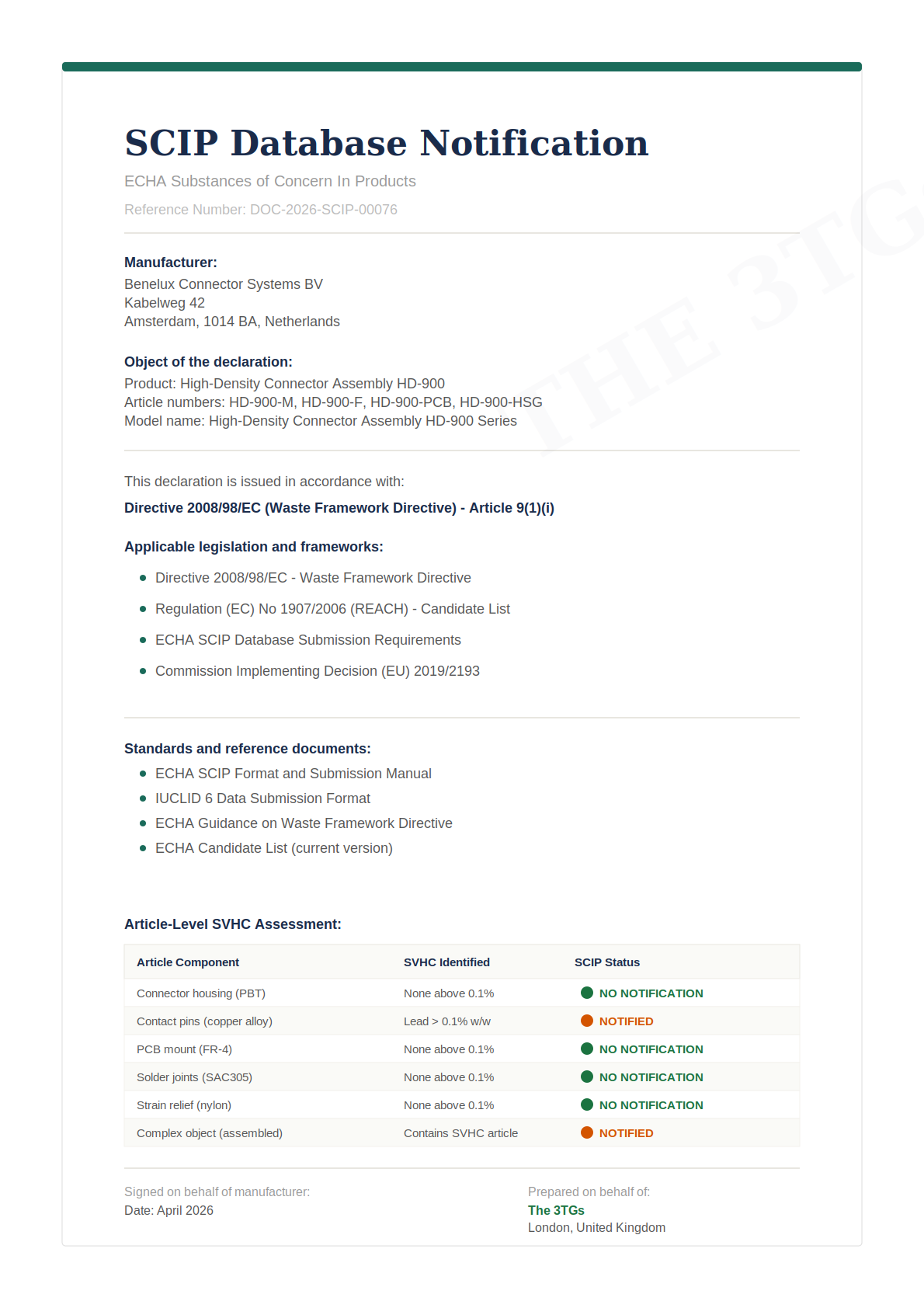Click the reference number DOC-2026-SCIP-00076

coord(324,210)
